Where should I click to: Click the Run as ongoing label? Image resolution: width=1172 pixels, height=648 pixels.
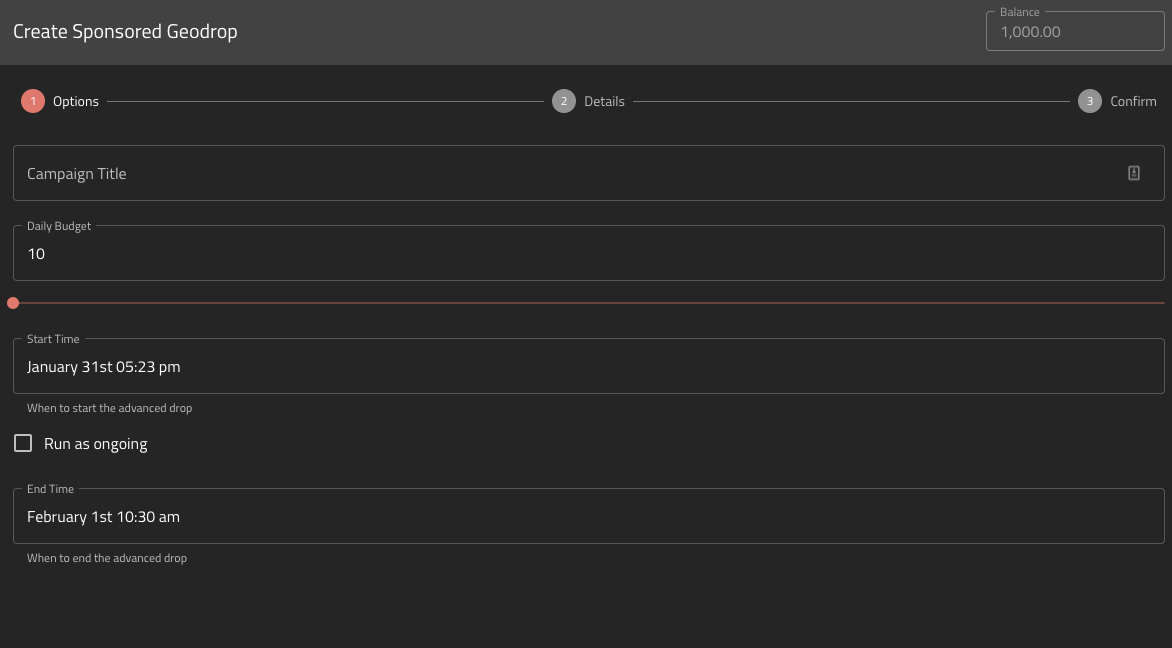96,444
